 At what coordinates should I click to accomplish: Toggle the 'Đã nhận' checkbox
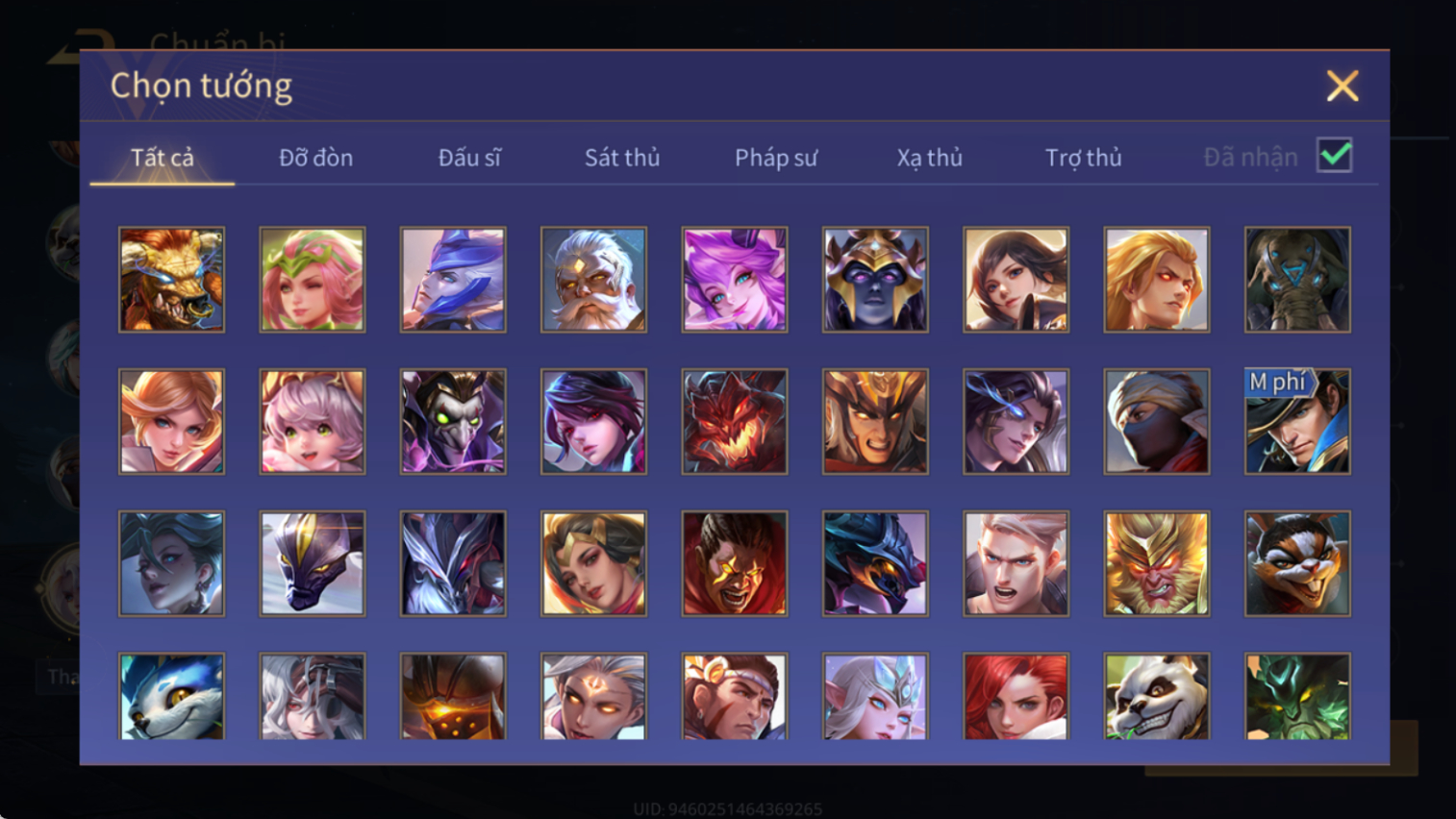pos(1335,156)
